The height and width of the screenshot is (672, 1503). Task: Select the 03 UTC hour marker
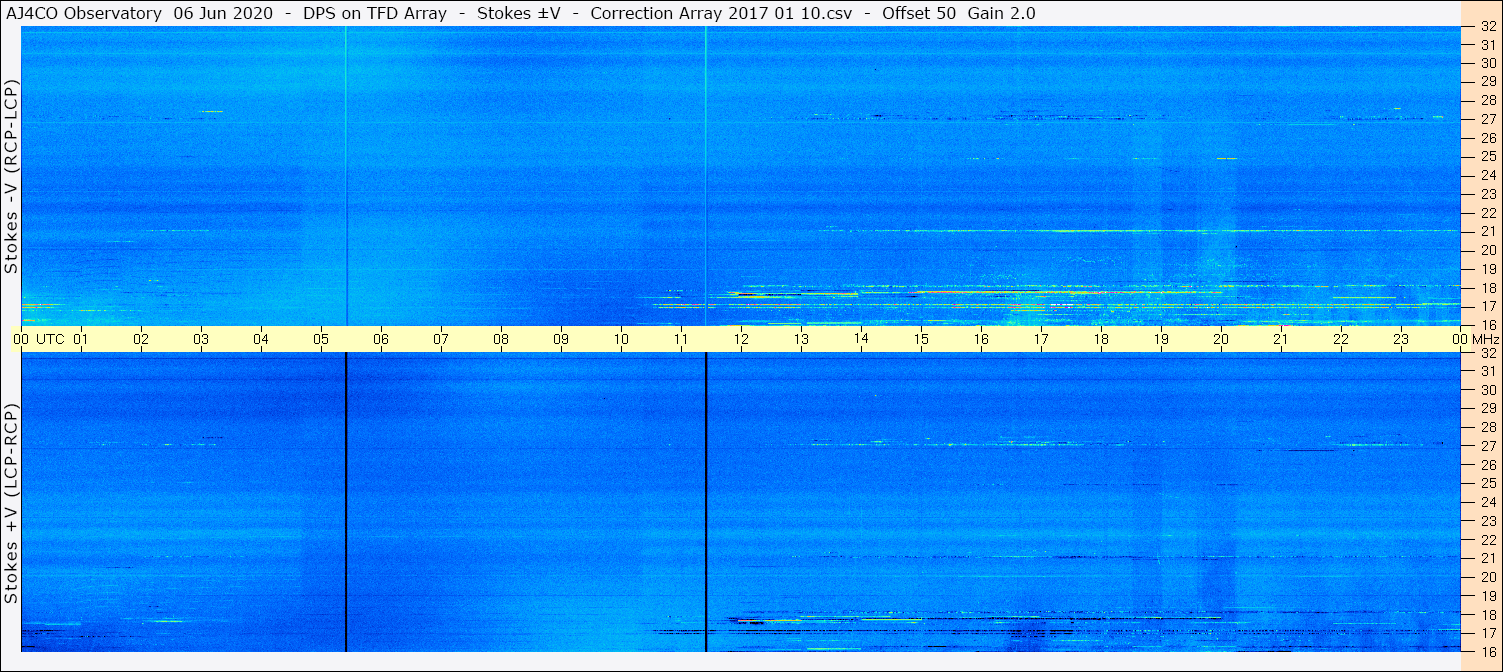click(x=201, y=339)
